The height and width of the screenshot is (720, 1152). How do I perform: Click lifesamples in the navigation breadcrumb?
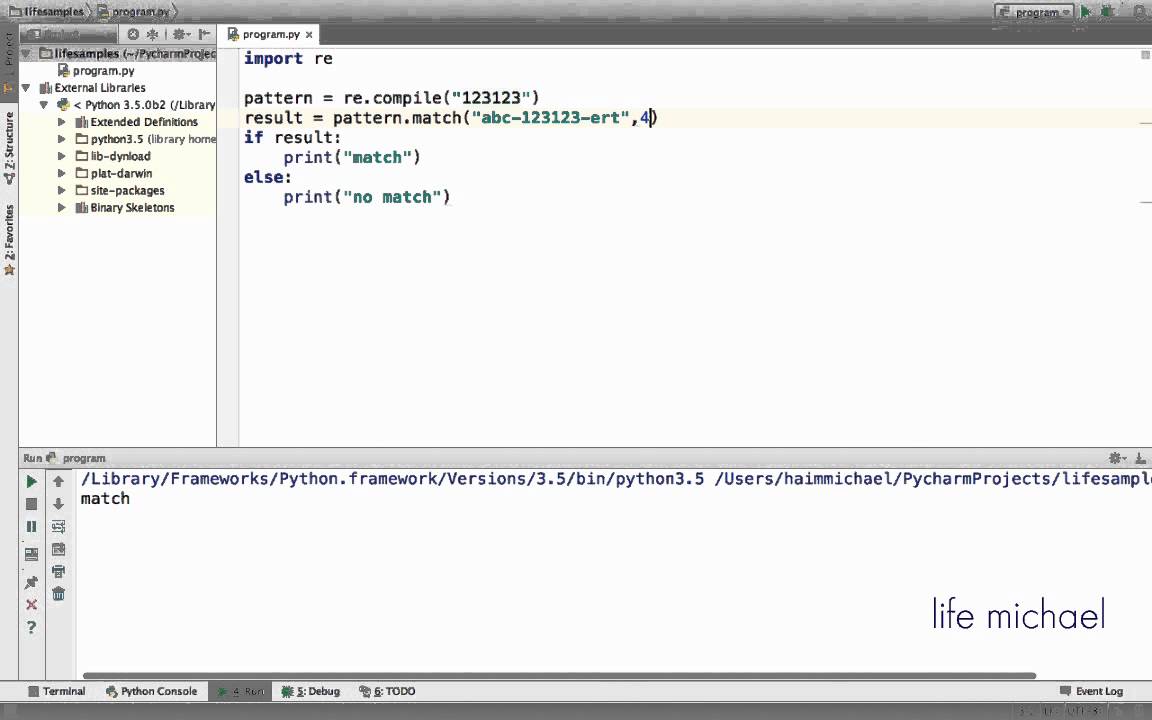[x=47, y=12]
